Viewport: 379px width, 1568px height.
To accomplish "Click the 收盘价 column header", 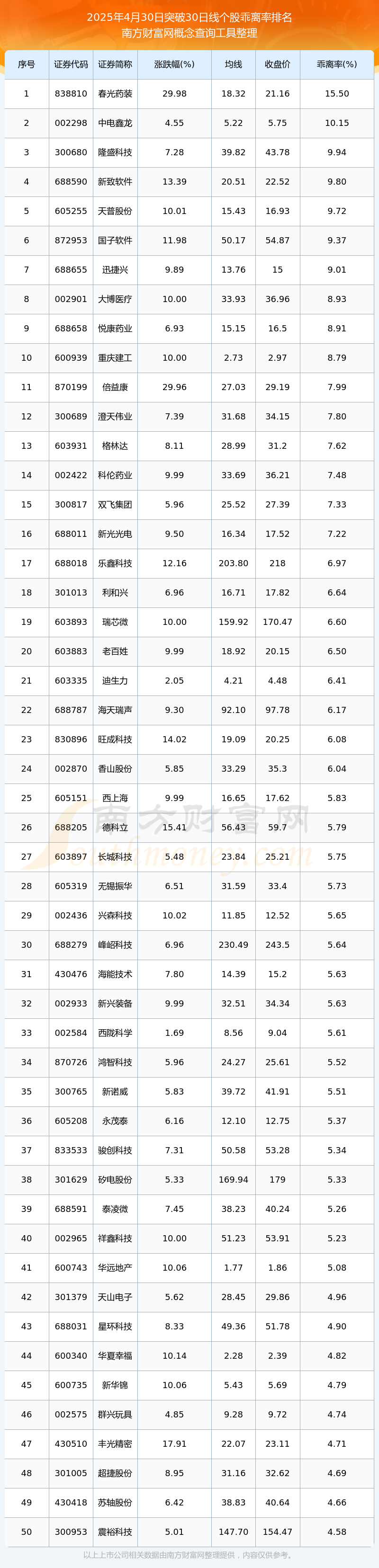I will tap(277, 64).
